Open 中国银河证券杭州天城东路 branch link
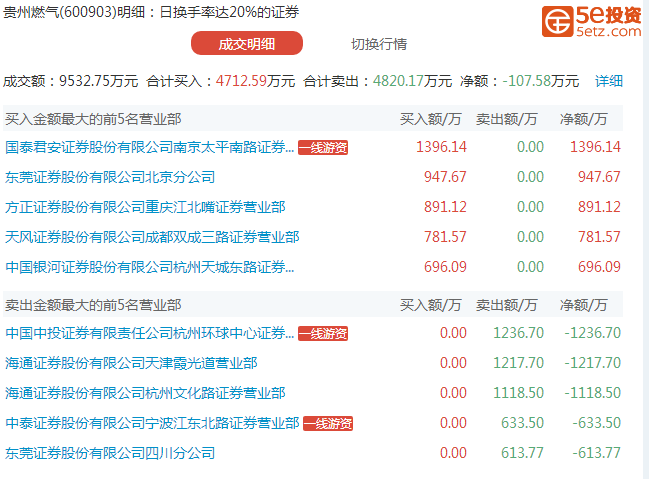The width and height of the screenshot is (649, 479). click(x=150, y=267)
